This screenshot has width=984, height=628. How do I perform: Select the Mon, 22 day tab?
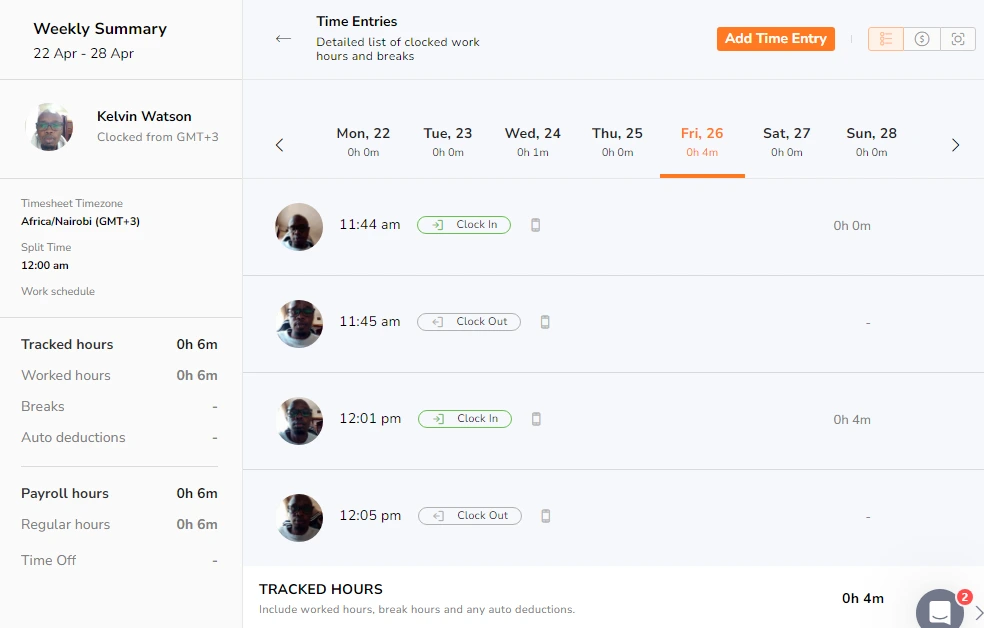(x=363, y=141)
